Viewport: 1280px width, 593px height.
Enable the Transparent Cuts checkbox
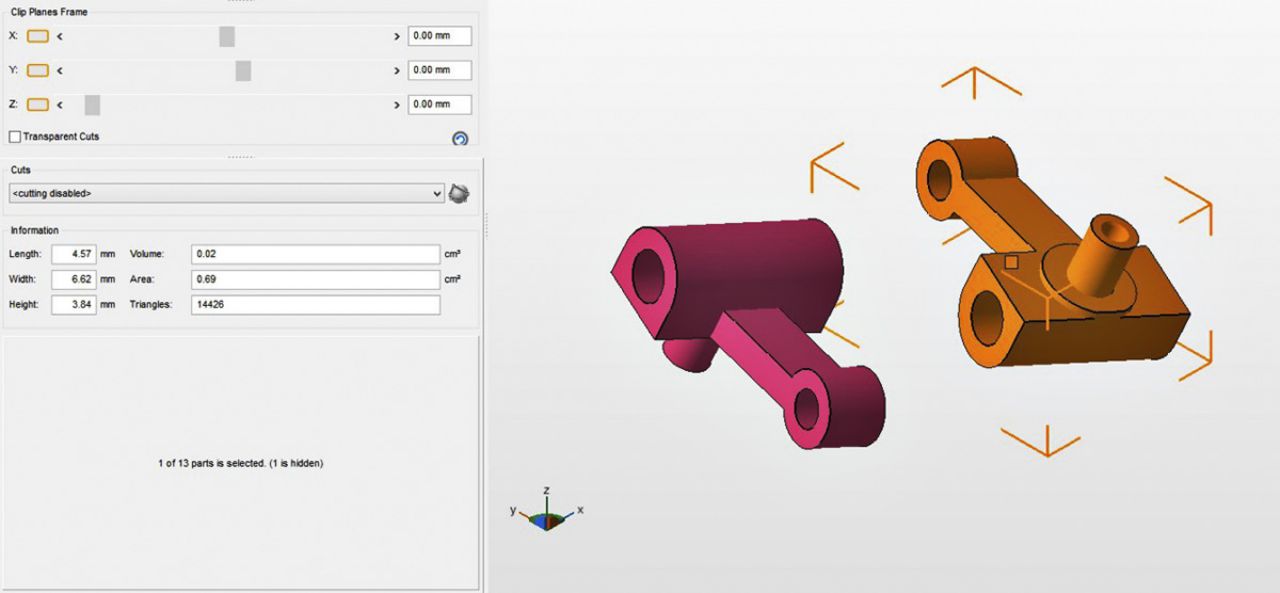(15, 137)
